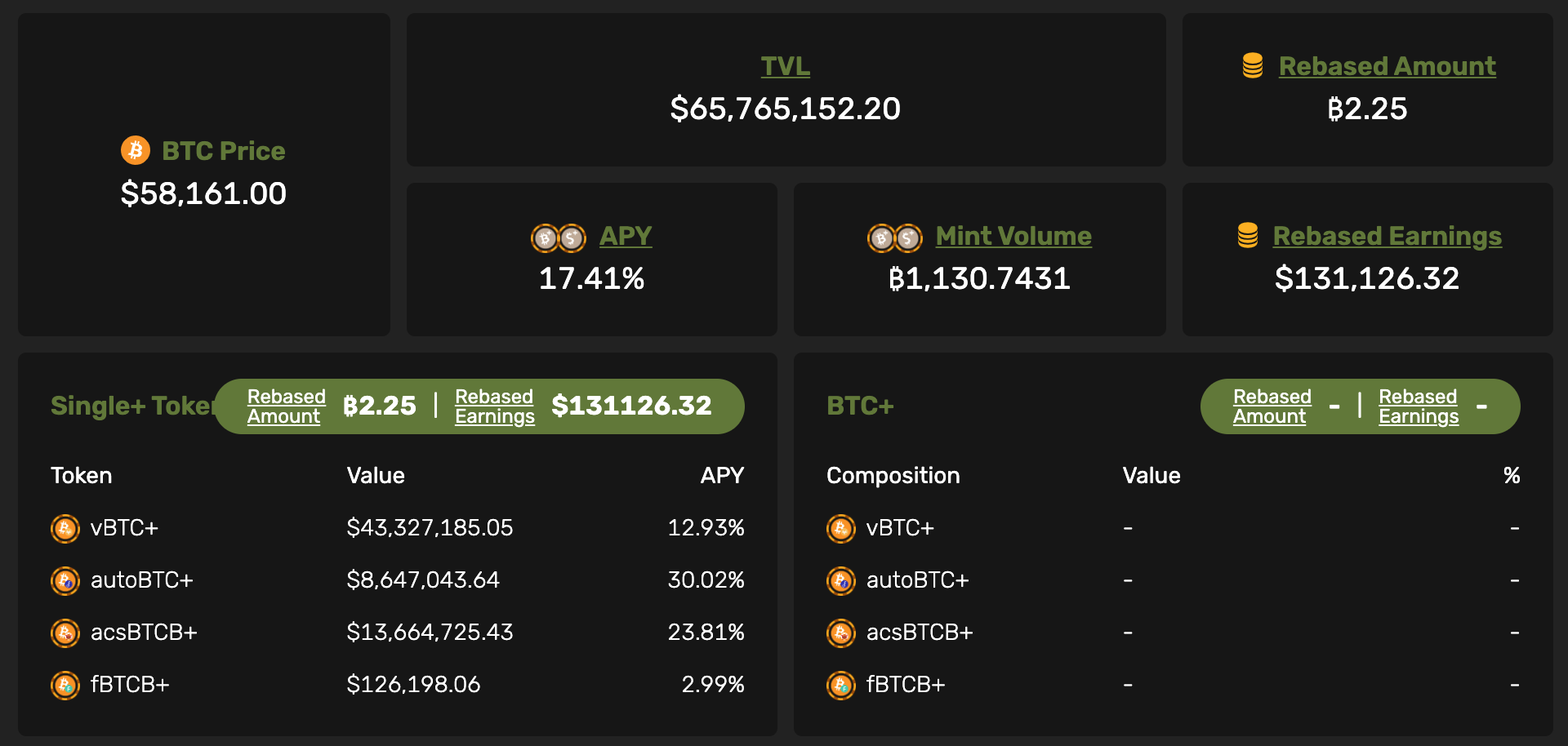The height and width of the screenshot is (746, 1568).
Task: Click the coin pair icon beside Mint Volume
Action: pos(894,238)
